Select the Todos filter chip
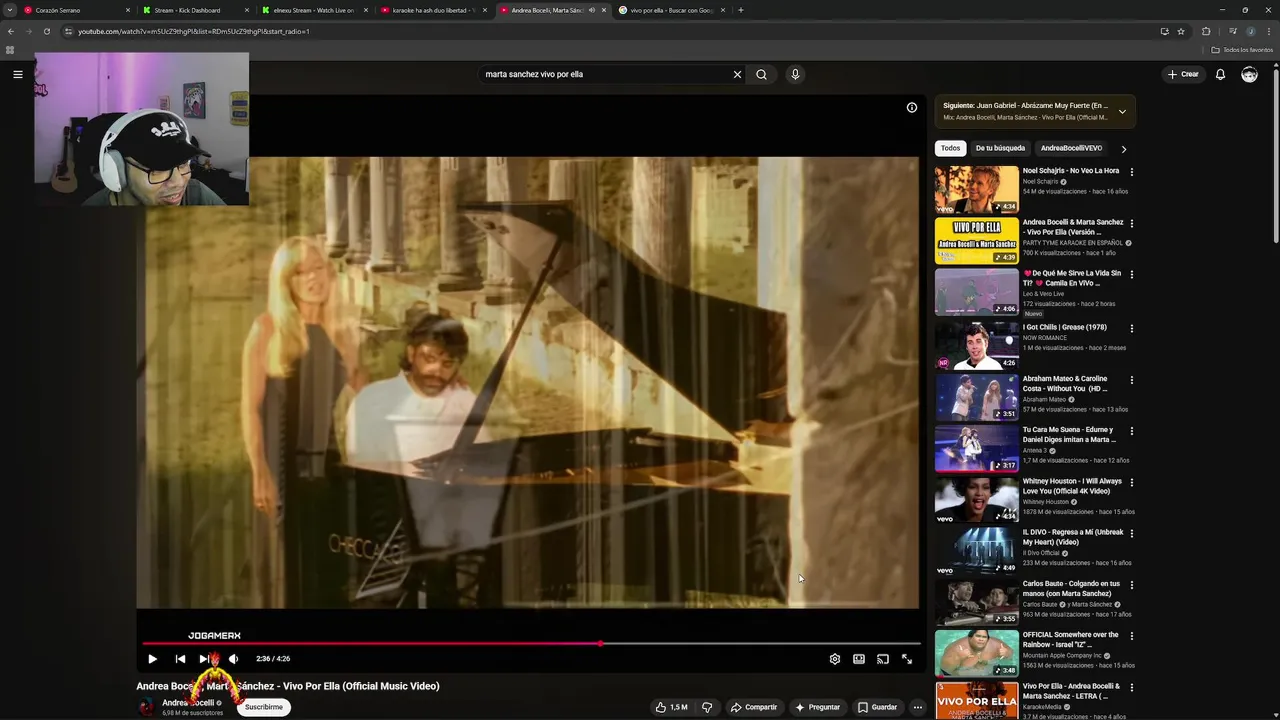The width and height of the screenshot is (1280, 720). 950,148
